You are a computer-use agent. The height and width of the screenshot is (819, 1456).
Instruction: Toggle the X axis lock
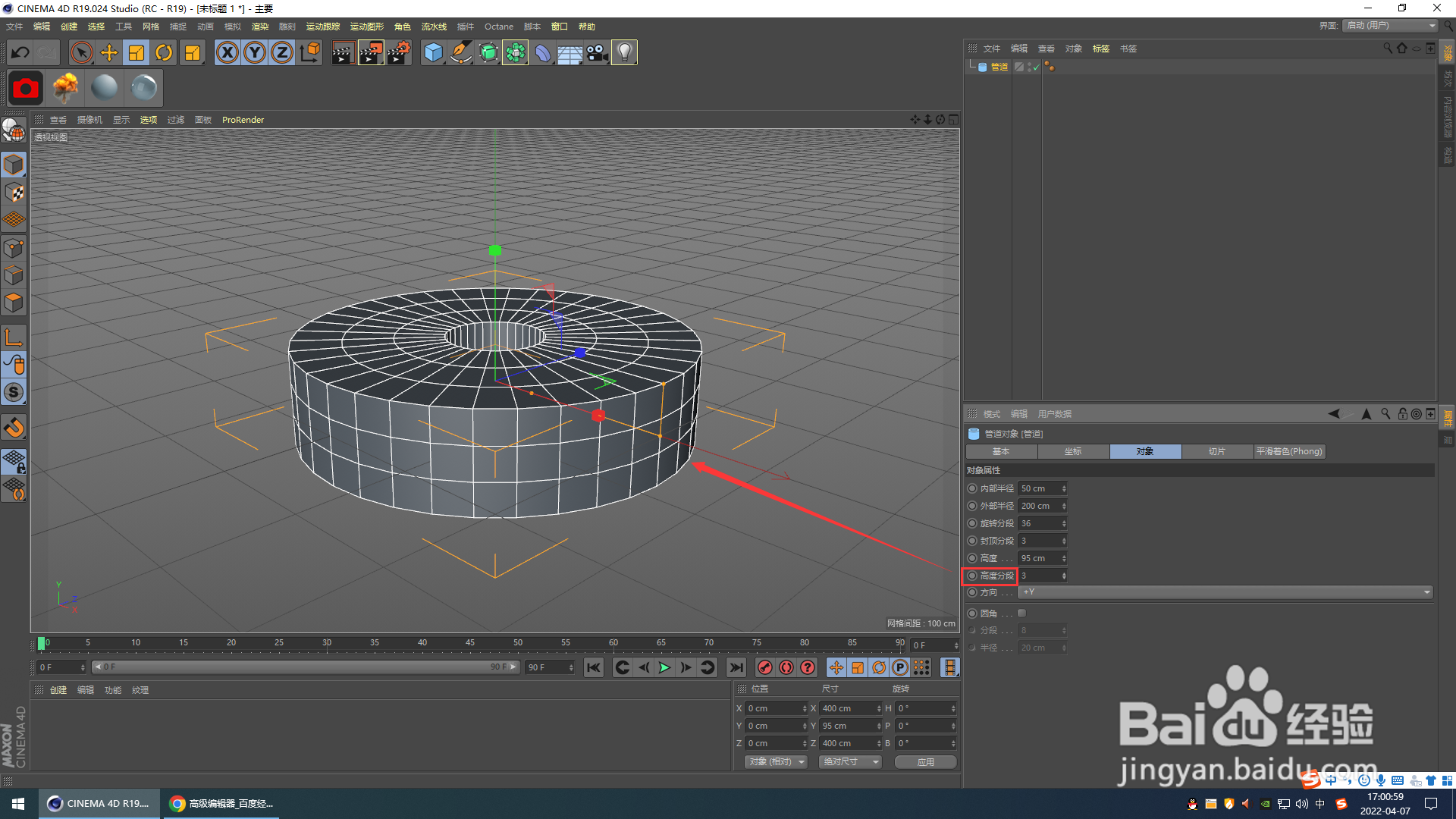tap(227, 52)
